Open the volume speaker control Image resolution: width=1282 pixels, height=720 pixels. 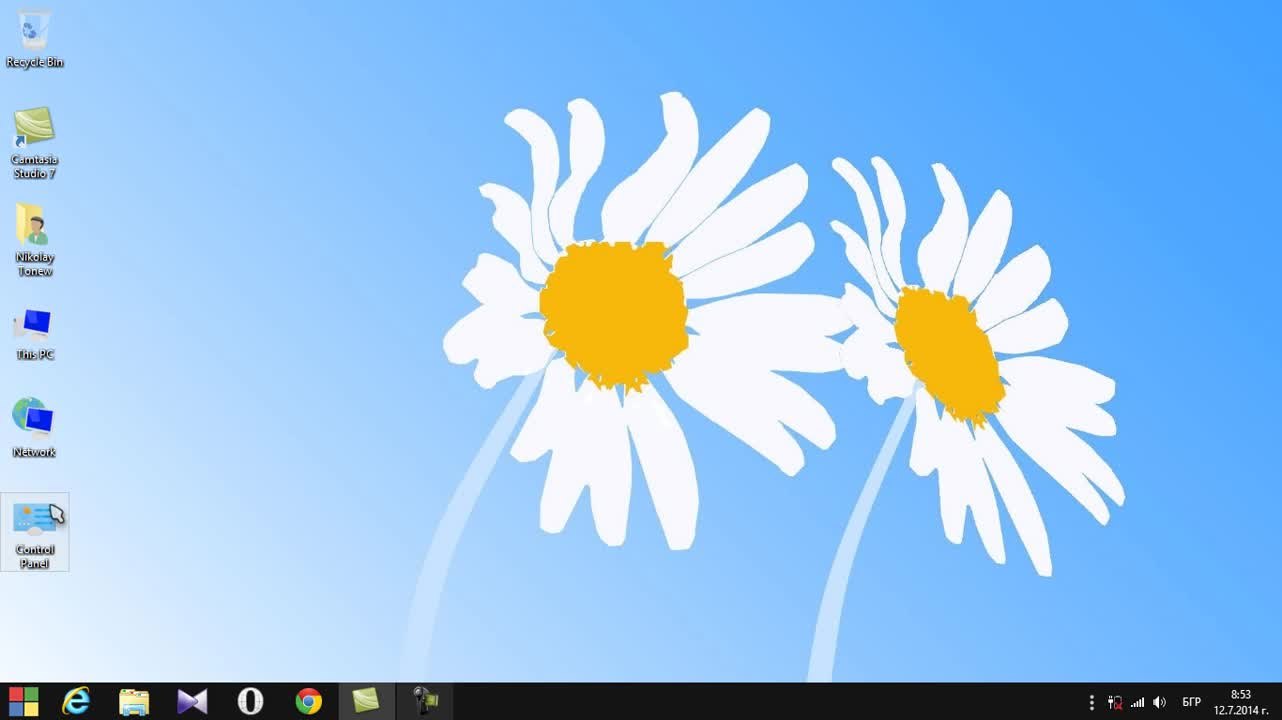click(x=1160, y=702)
